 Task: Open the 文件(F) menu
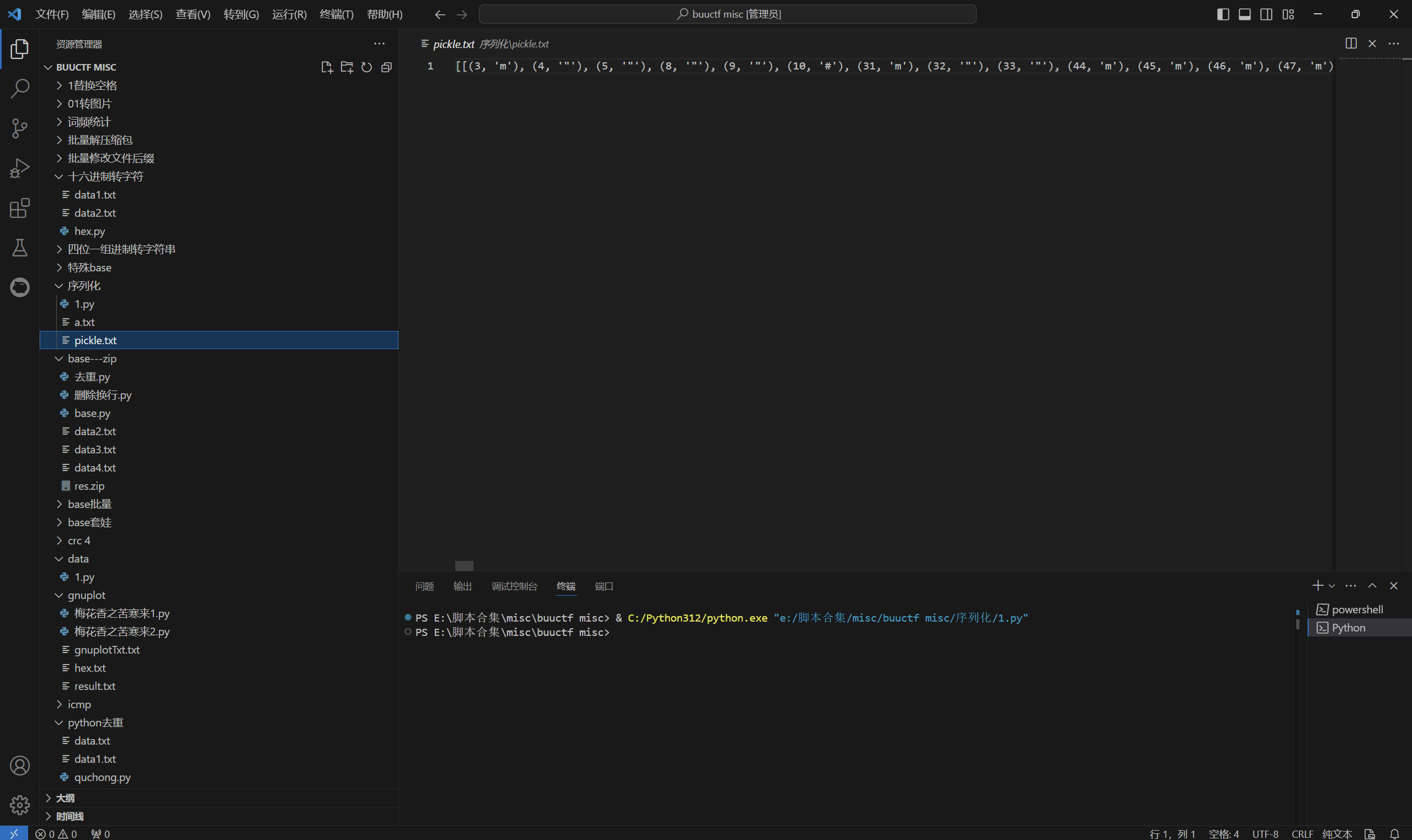(x=52, y=14)
